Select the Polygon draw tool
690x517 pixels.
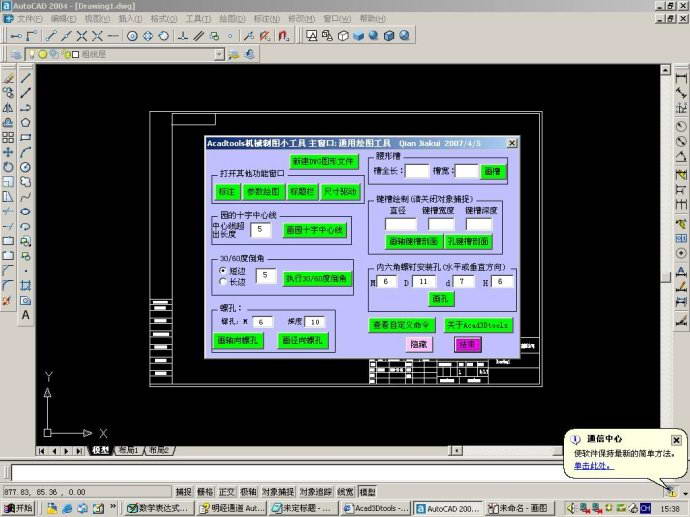[x=26, y=123]
